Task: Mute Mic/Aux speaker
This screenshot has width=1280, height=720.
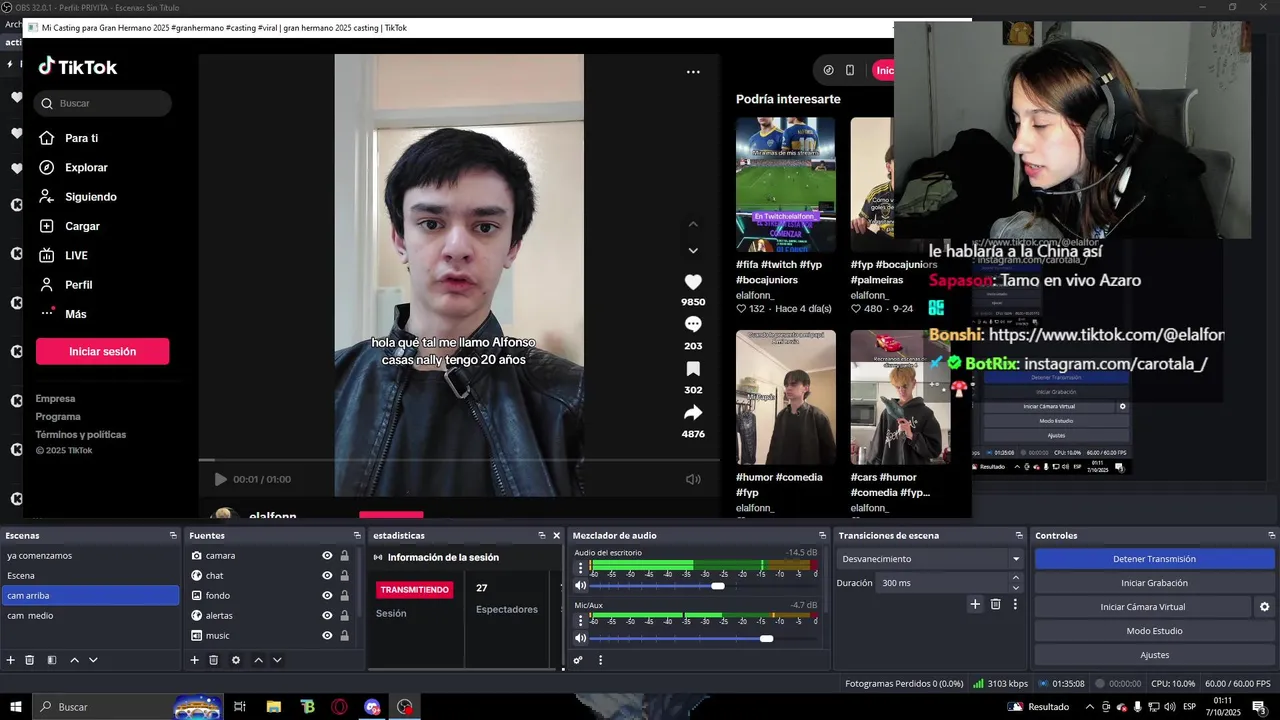Action: [580, 638]
